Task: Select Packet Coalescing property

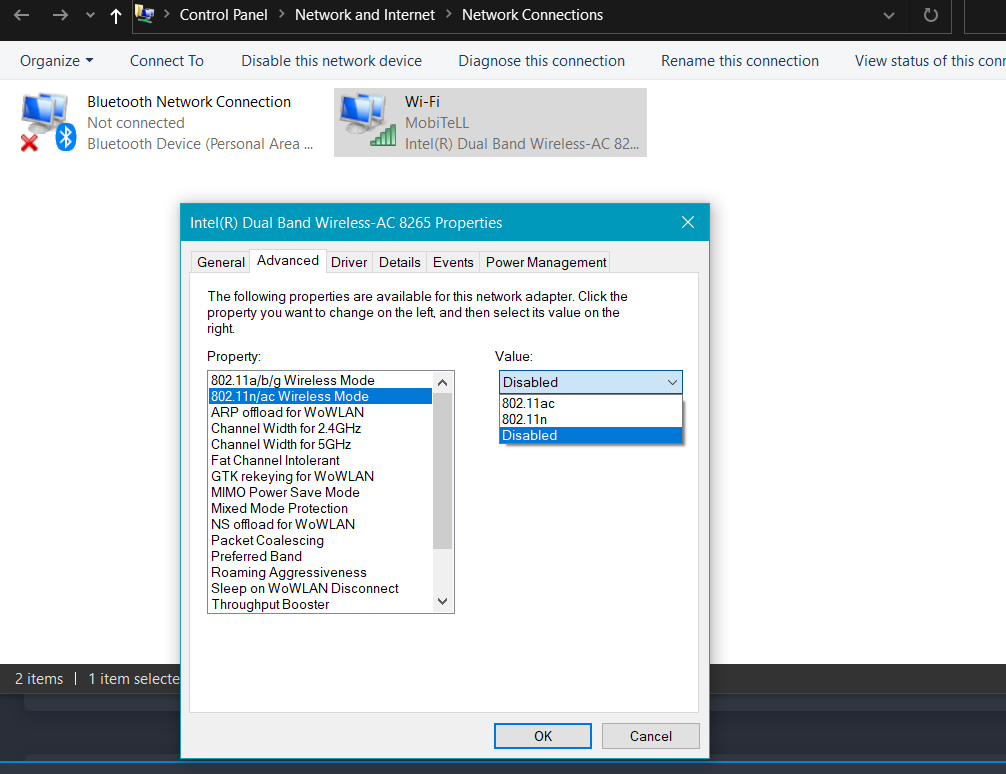Action: (320, 540)
